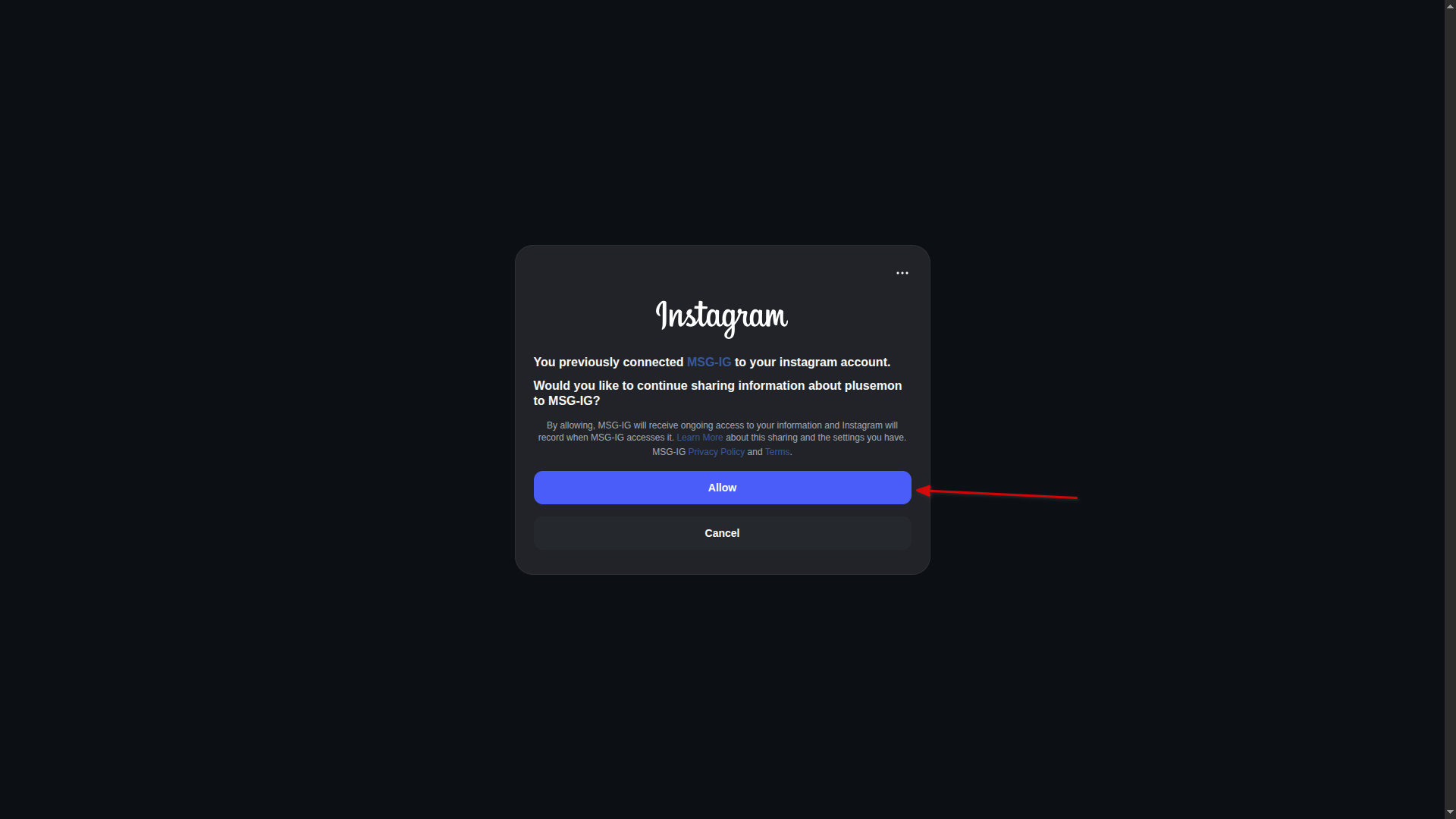Click the 'You previously connected' heading text
Image resolution: width=1456 pixels, height=819 pixels.
coord(608,362)
